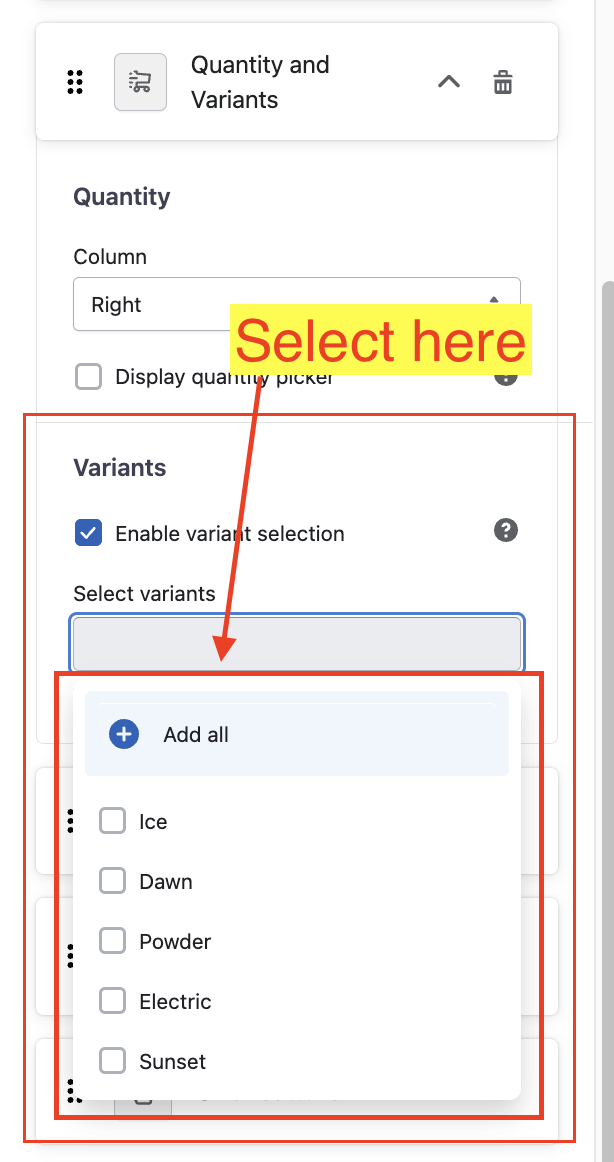Open help for Display quantity picker
The image size is (614, 1162).
[506, 377]
